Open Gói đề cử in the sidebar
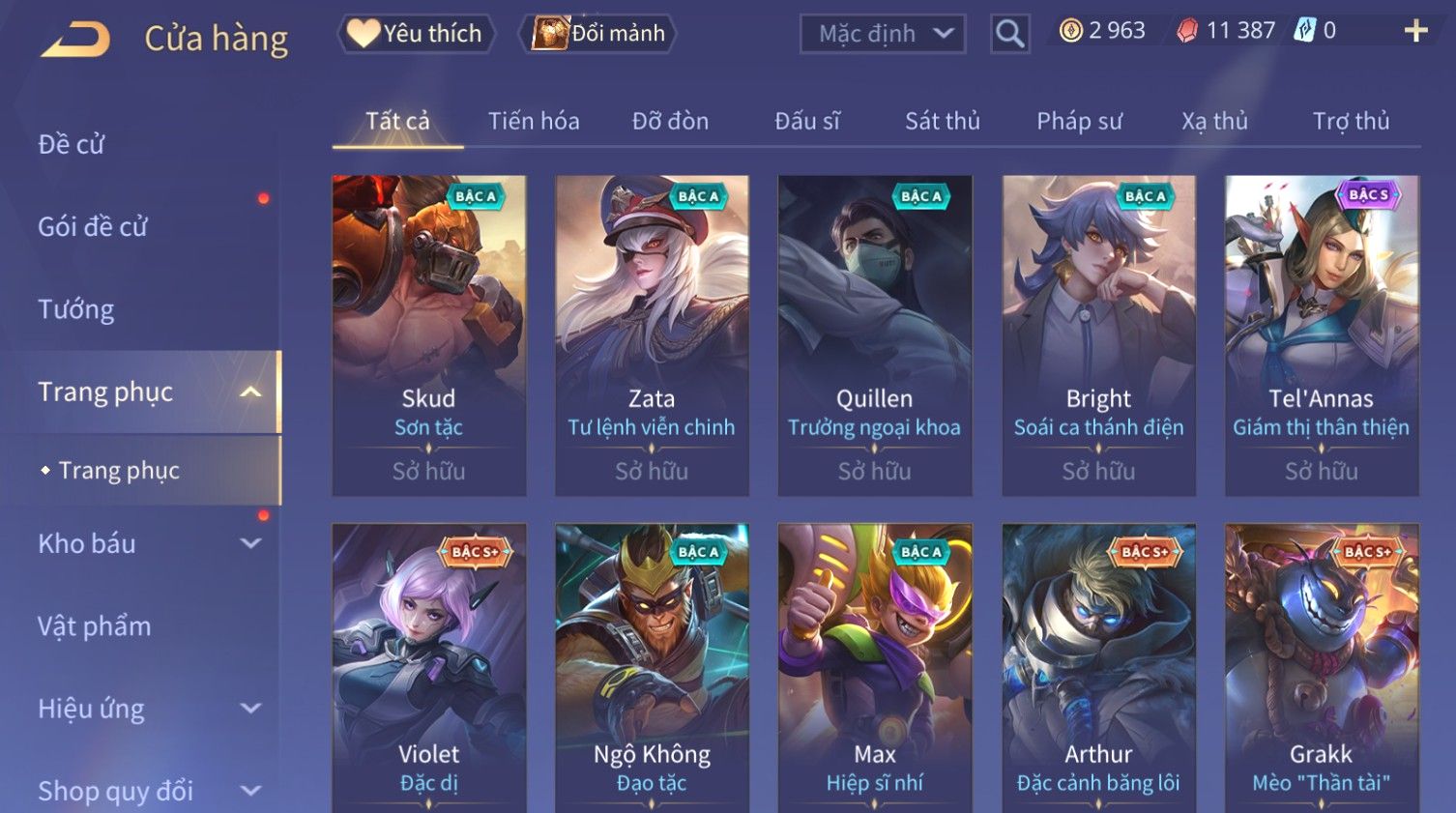The width and height of the screenshot is (1456, 813). (93, 227)
